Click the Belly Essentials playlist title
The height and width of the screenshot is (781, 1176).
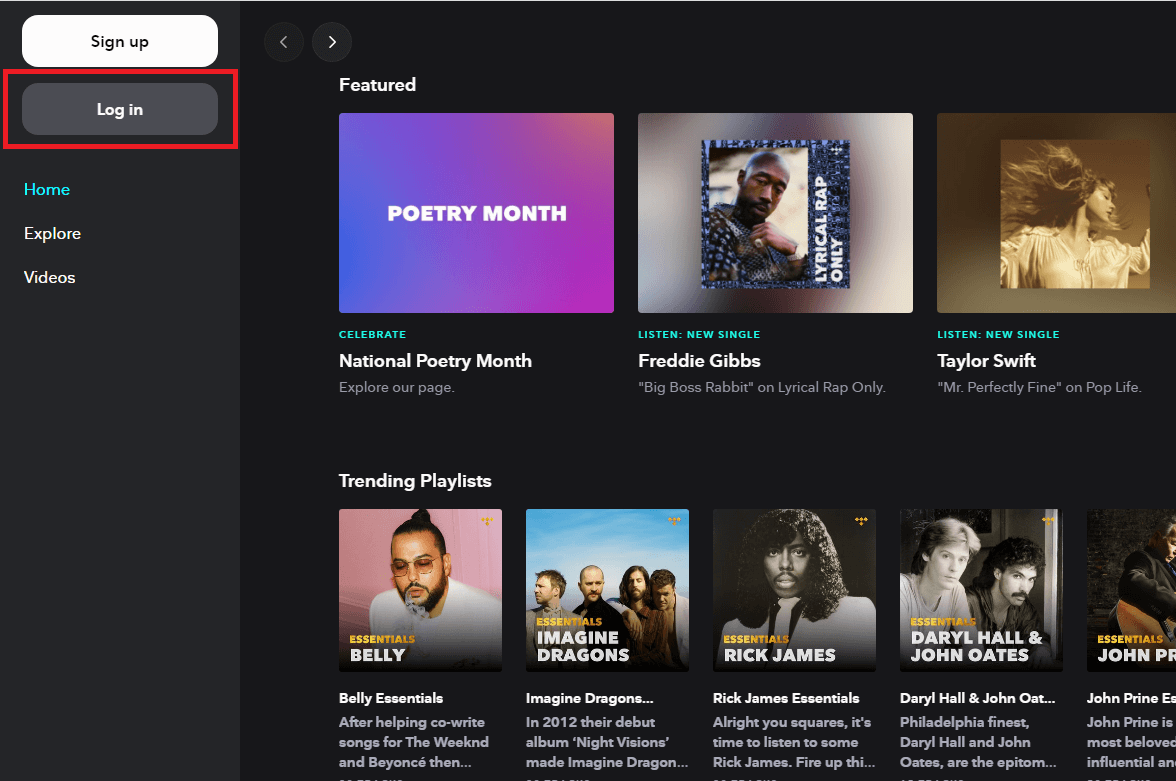pos(391,698)
